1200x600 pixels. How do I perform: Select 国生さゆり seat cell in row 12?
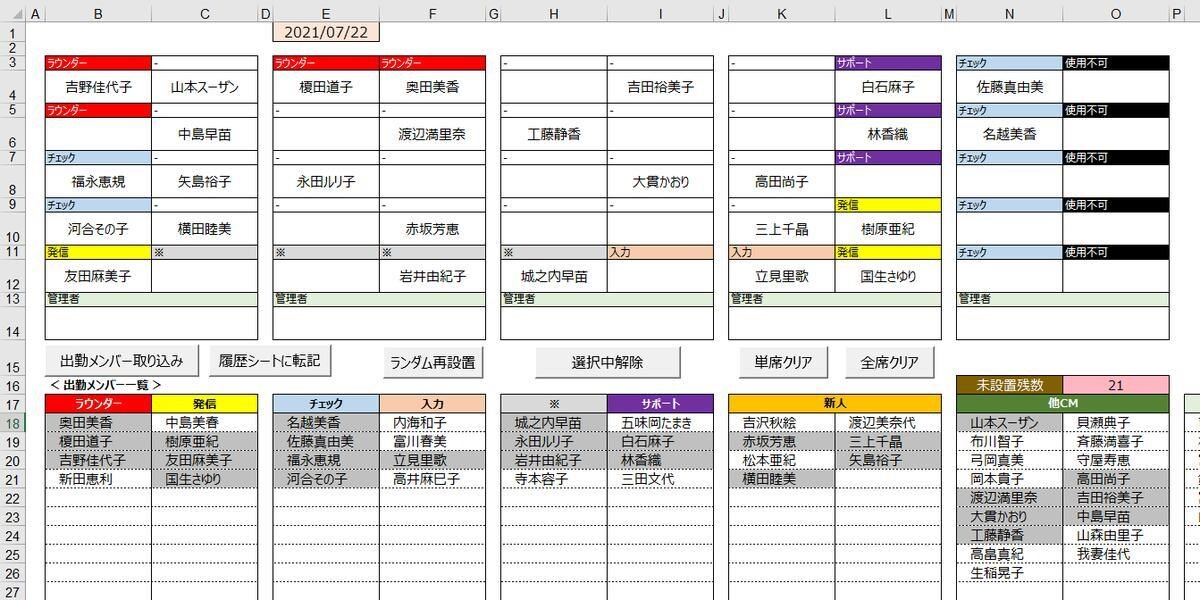tap(888, 276)
